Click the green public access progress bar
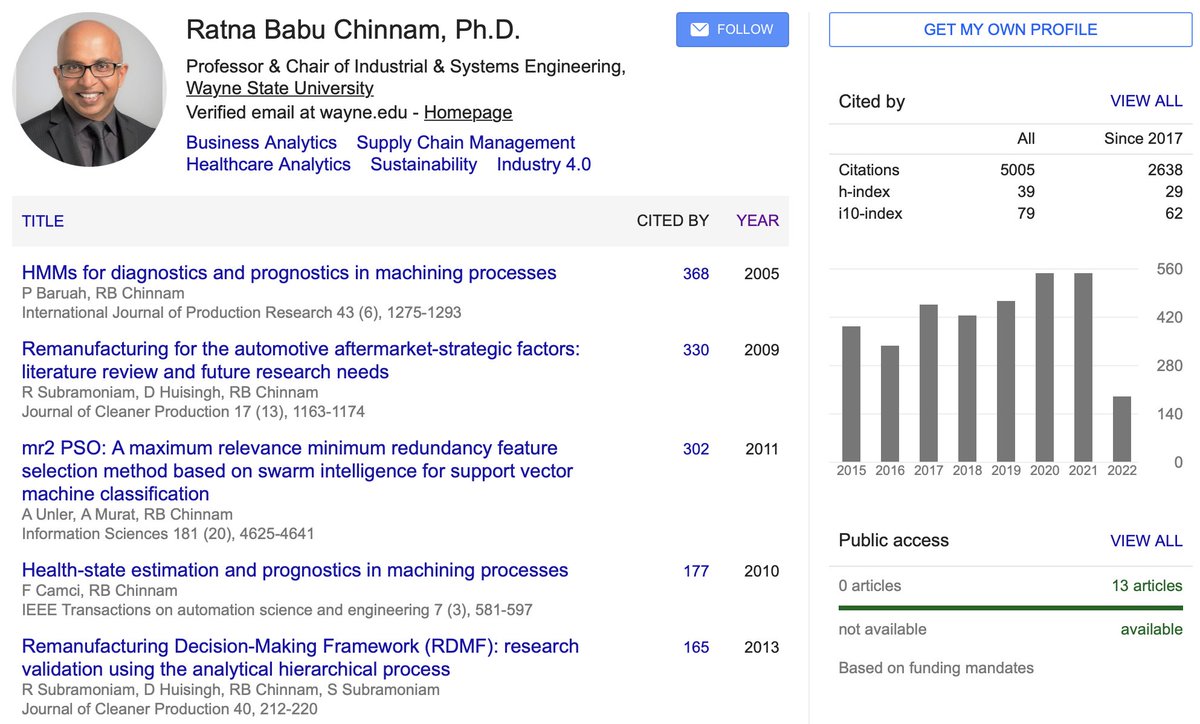The width and height of the screenshot is (1200, 724). click(1011, 607)
